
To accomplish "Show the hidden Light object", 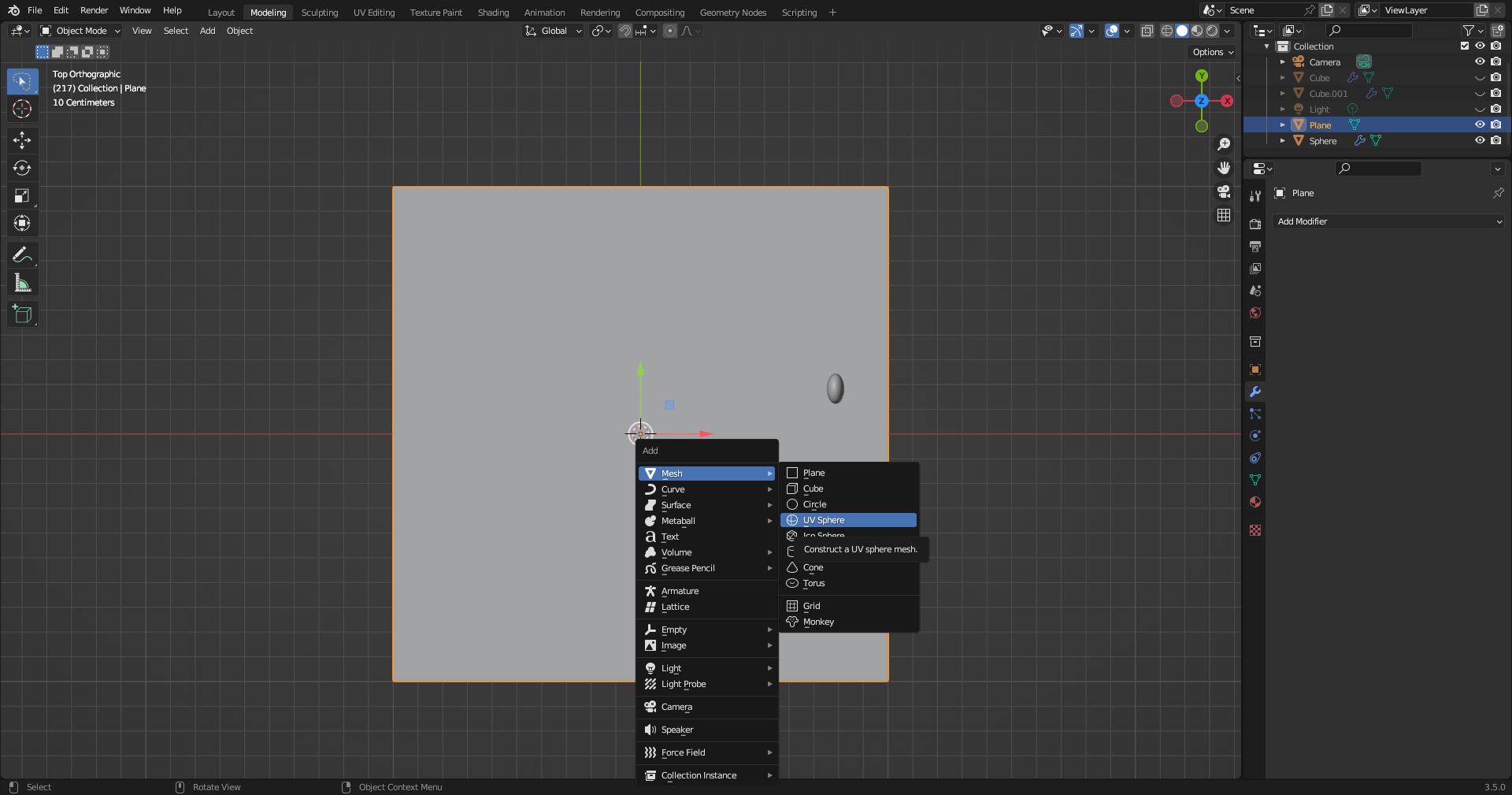I will point(1480,109).
